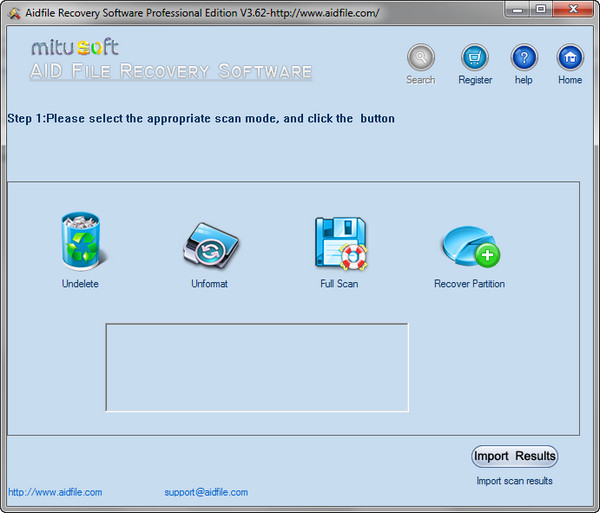Click the support@aidfile.com email link
600x513 pixels.
[206, 492]
